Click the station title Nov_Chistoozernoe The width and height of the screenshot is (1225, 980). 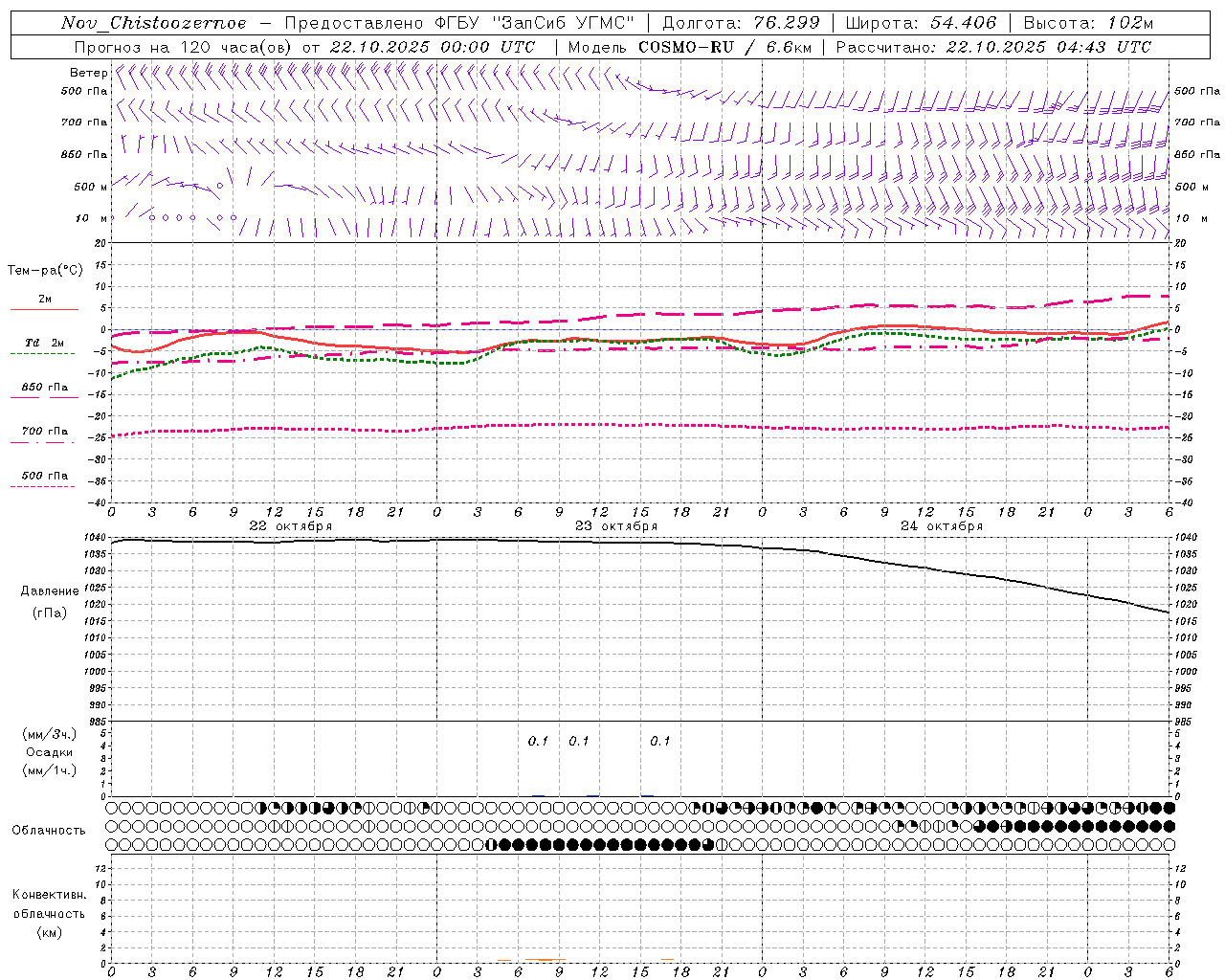153,23
